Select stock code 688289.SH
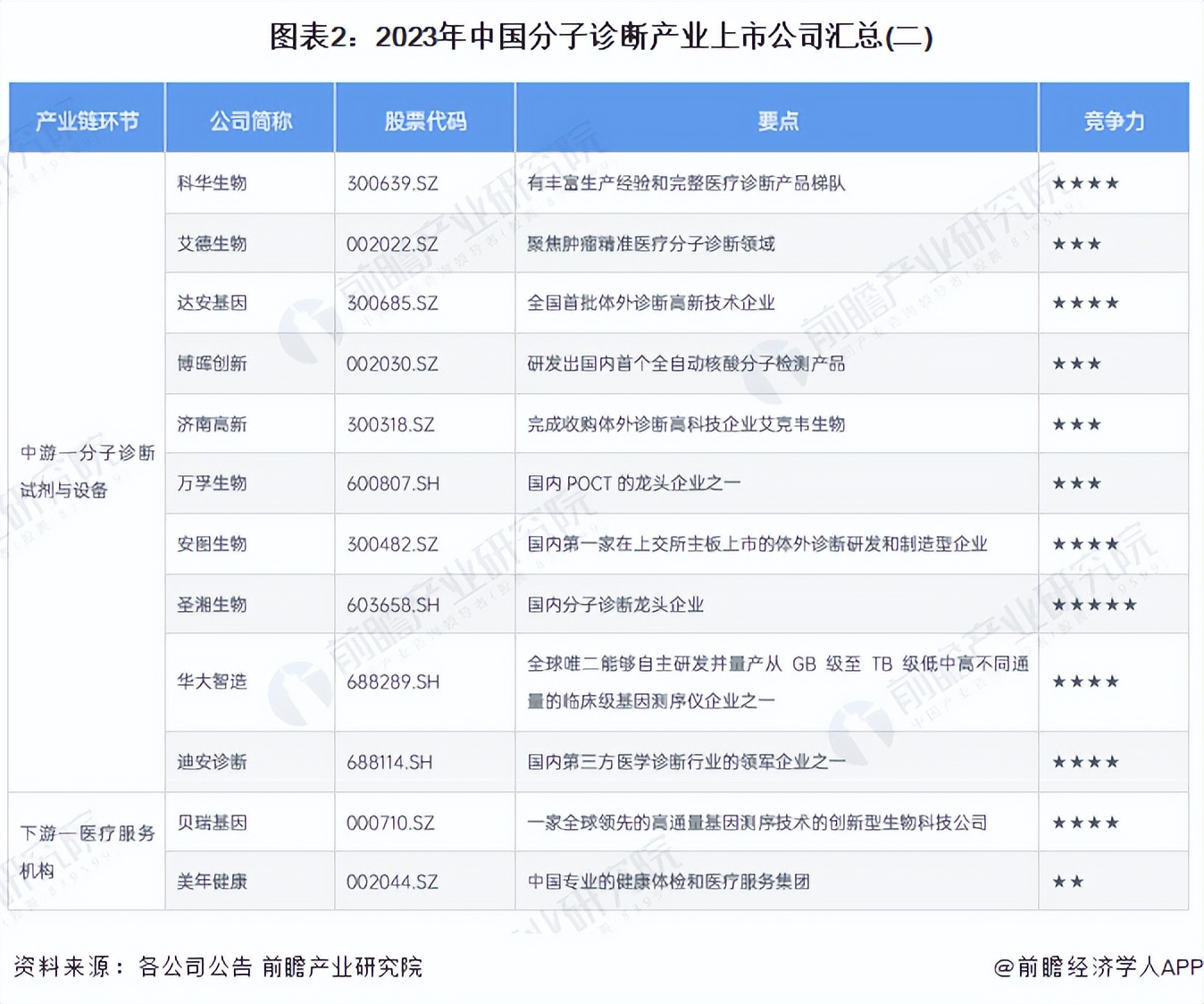The image size is (1204, 1004). point(393,682)
